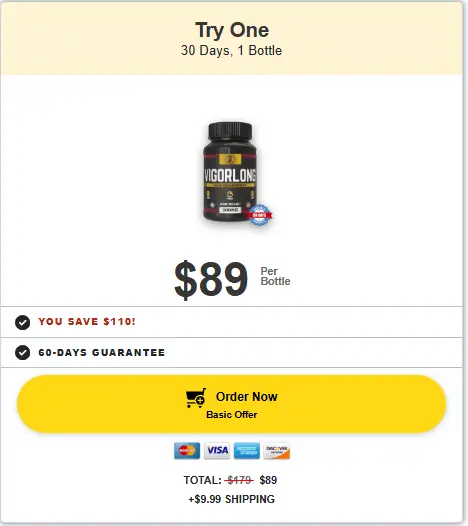Click the Visa payment icon
This screenshot has width=468, height=526.
(x=217, y=451)
